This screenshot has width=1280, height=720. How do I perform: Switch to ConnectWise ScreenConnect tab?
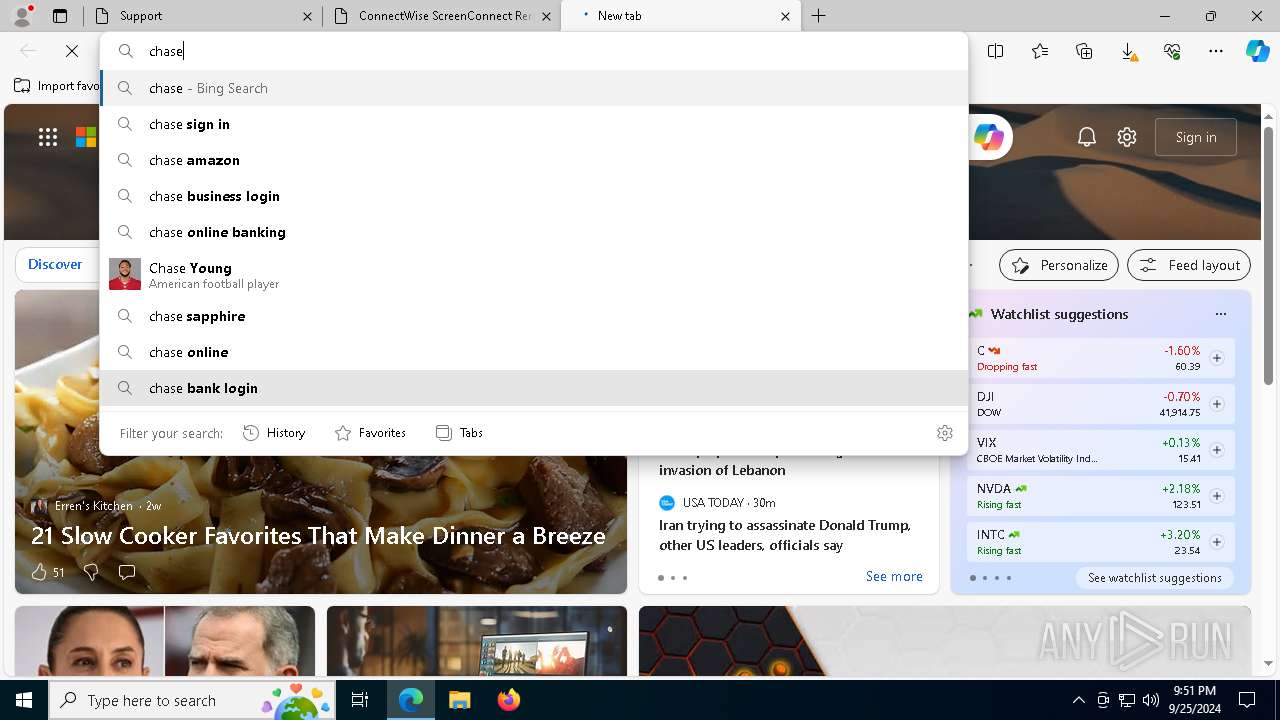click(x=441, y=16)
